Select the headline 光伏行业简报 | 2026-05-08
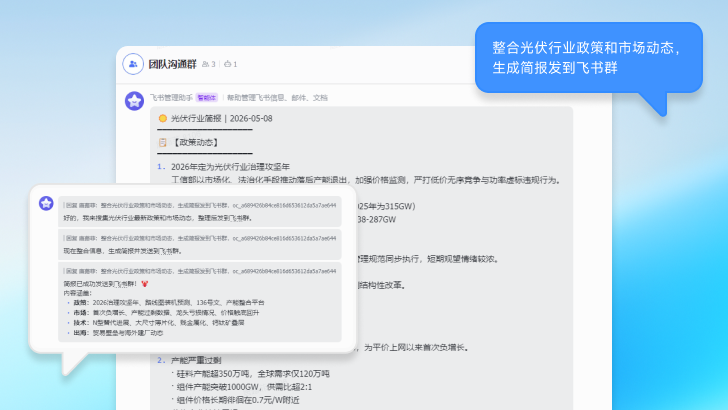728x410 pixels. coord(221,118)
